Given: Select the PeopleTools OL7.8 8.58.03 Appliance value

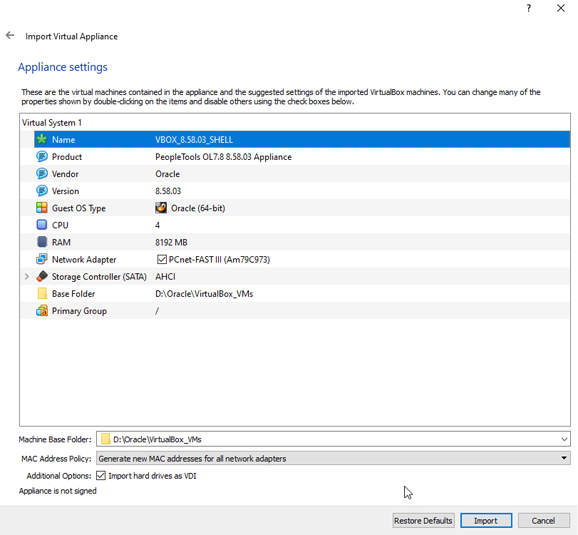Looking at the screenshot, I should [223, 157].
